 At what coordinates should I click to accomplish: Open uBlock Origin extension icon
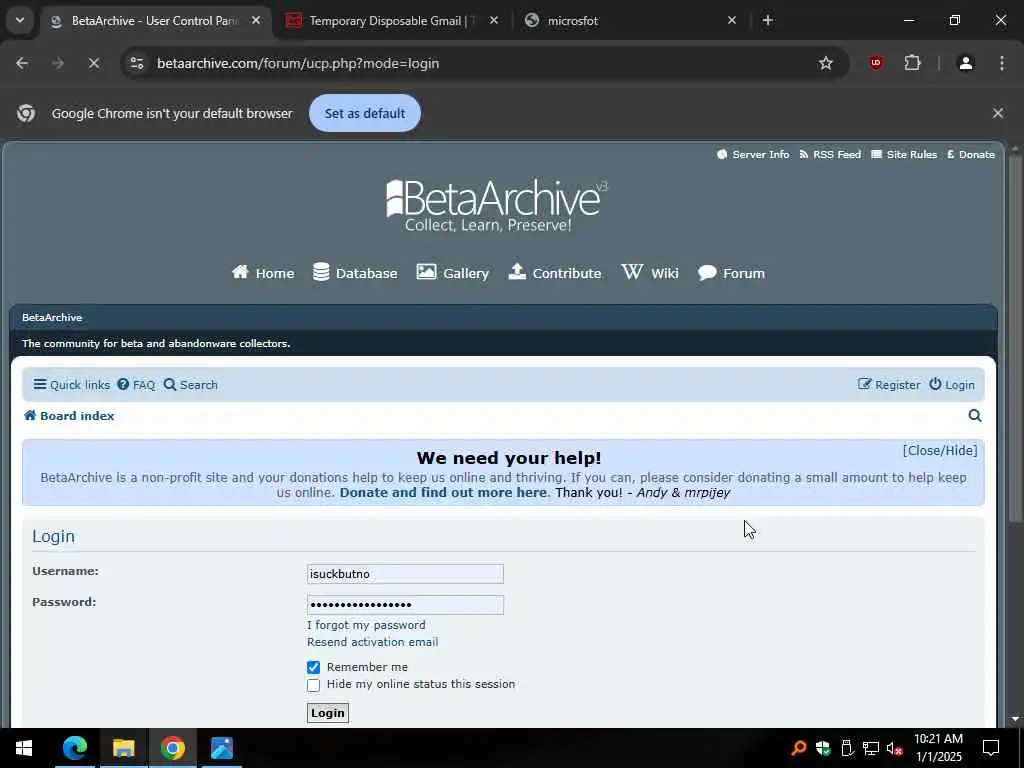tap(876, 63)
